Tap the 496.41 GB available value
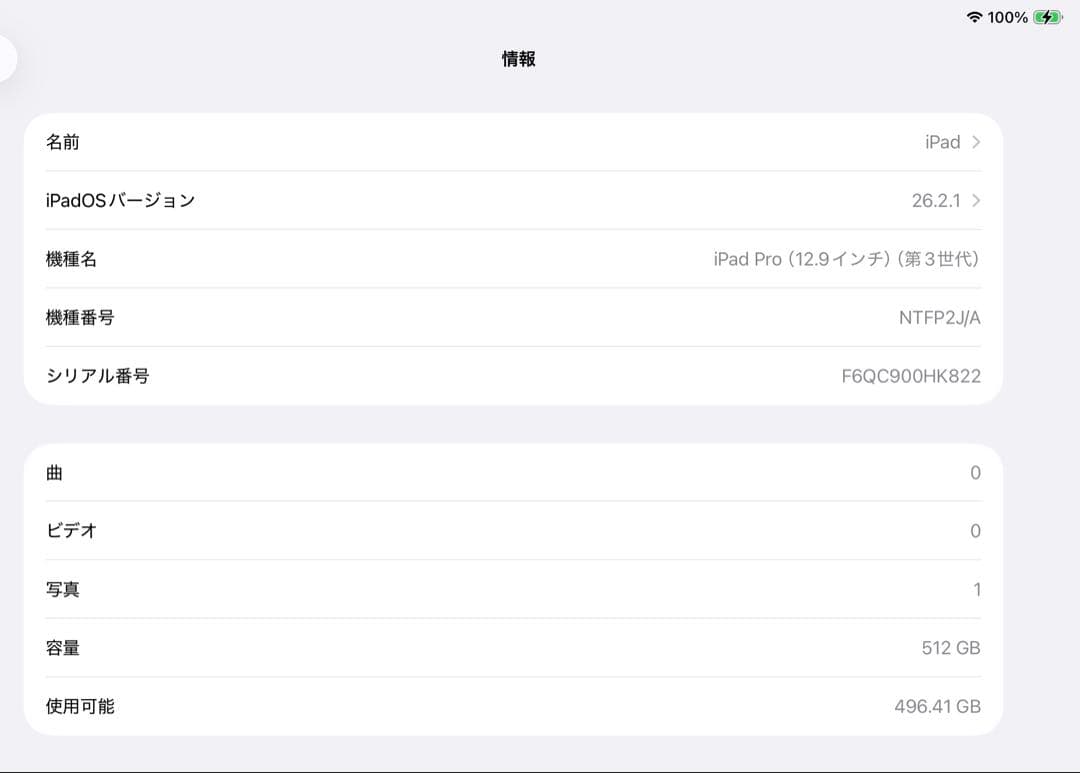The width and height of the screenshot is (1080, 773). 937,706
